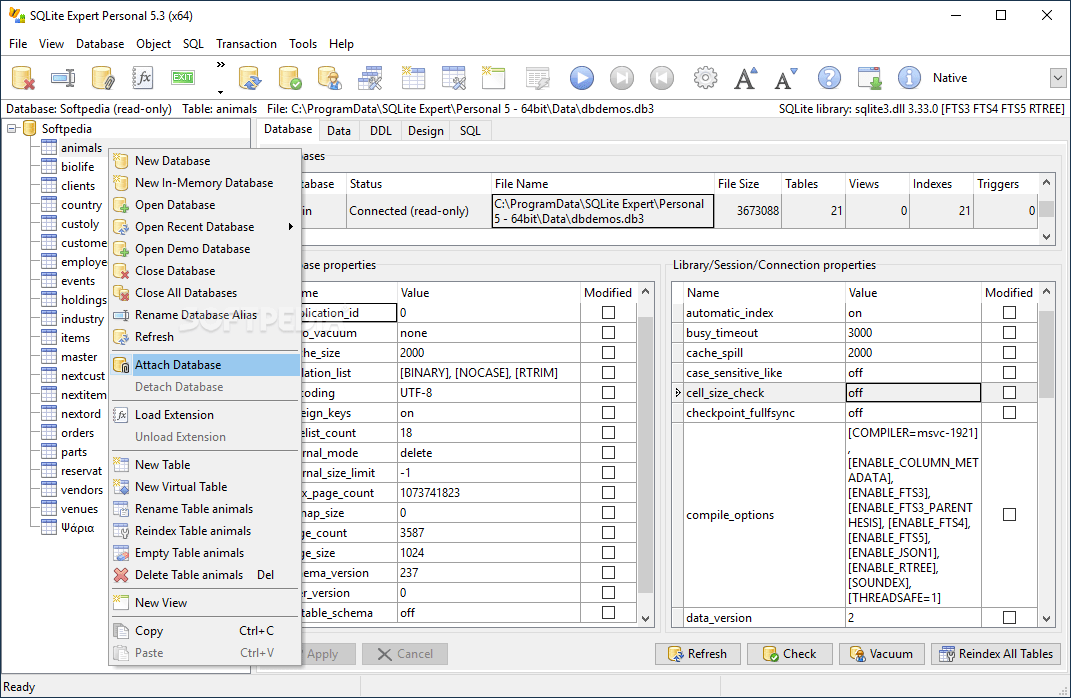Viewport: 1071px width, 698px height.
Task: Click the File Name cell for dbdemos.db3
Action: click(602, 211)
